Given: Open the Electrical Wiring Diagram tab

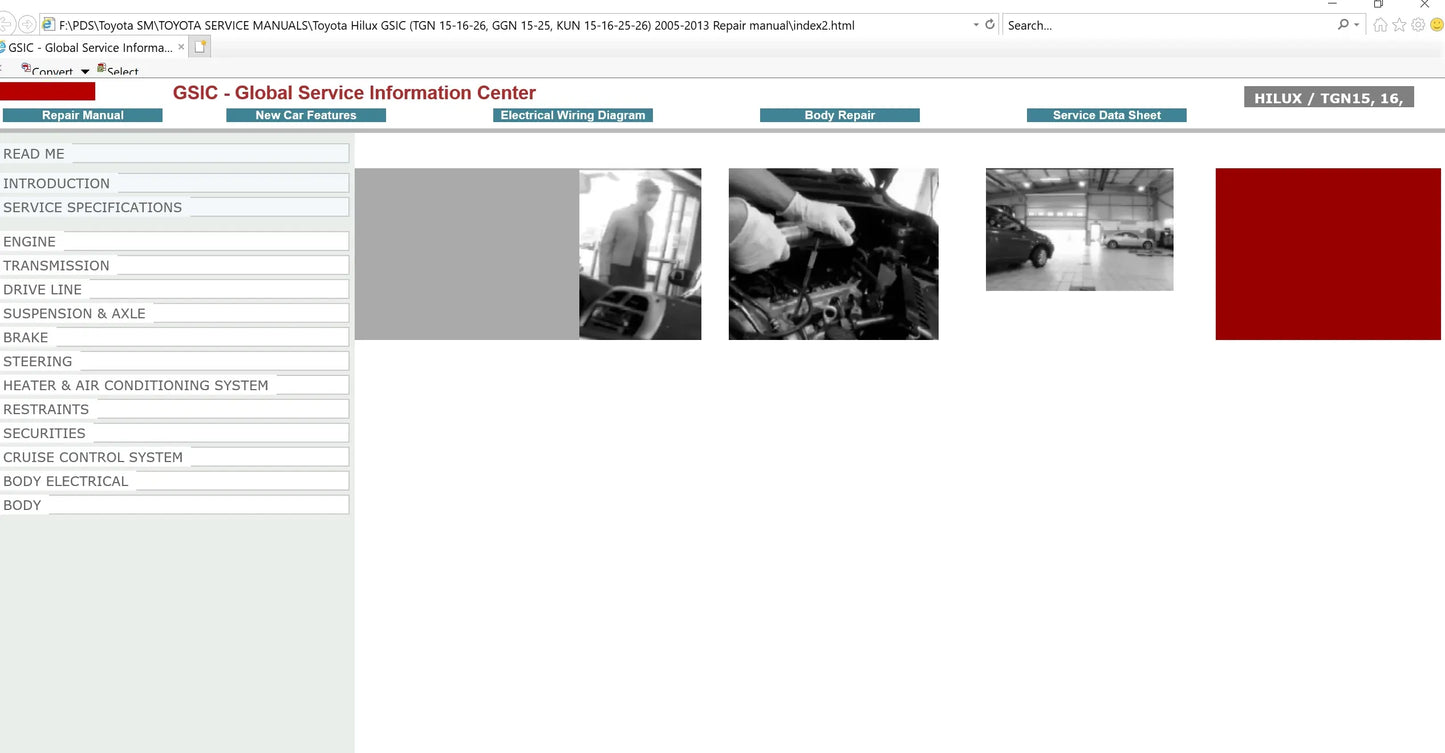Looking at the screenshot, I should (572, 115).
